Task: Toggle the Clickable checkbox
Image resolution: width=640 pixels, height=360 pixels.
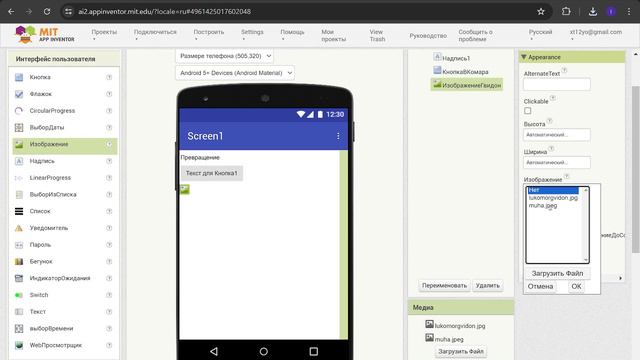Action: pyautogui.click(x=528, y=111)
